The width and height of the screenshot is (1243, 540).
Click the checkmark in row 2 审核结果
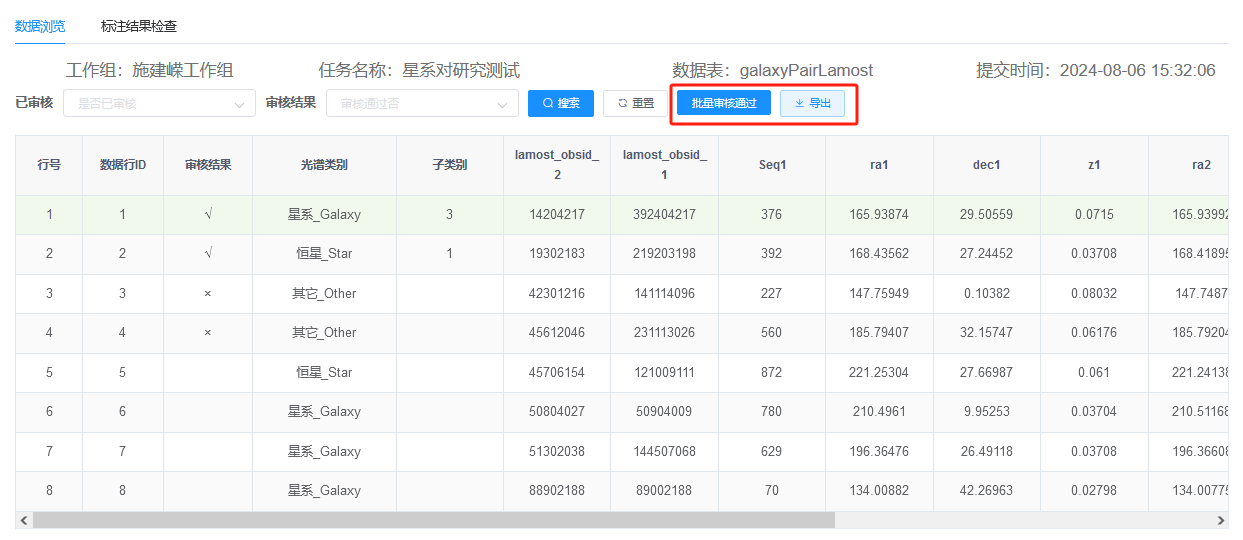coord(208,254)
